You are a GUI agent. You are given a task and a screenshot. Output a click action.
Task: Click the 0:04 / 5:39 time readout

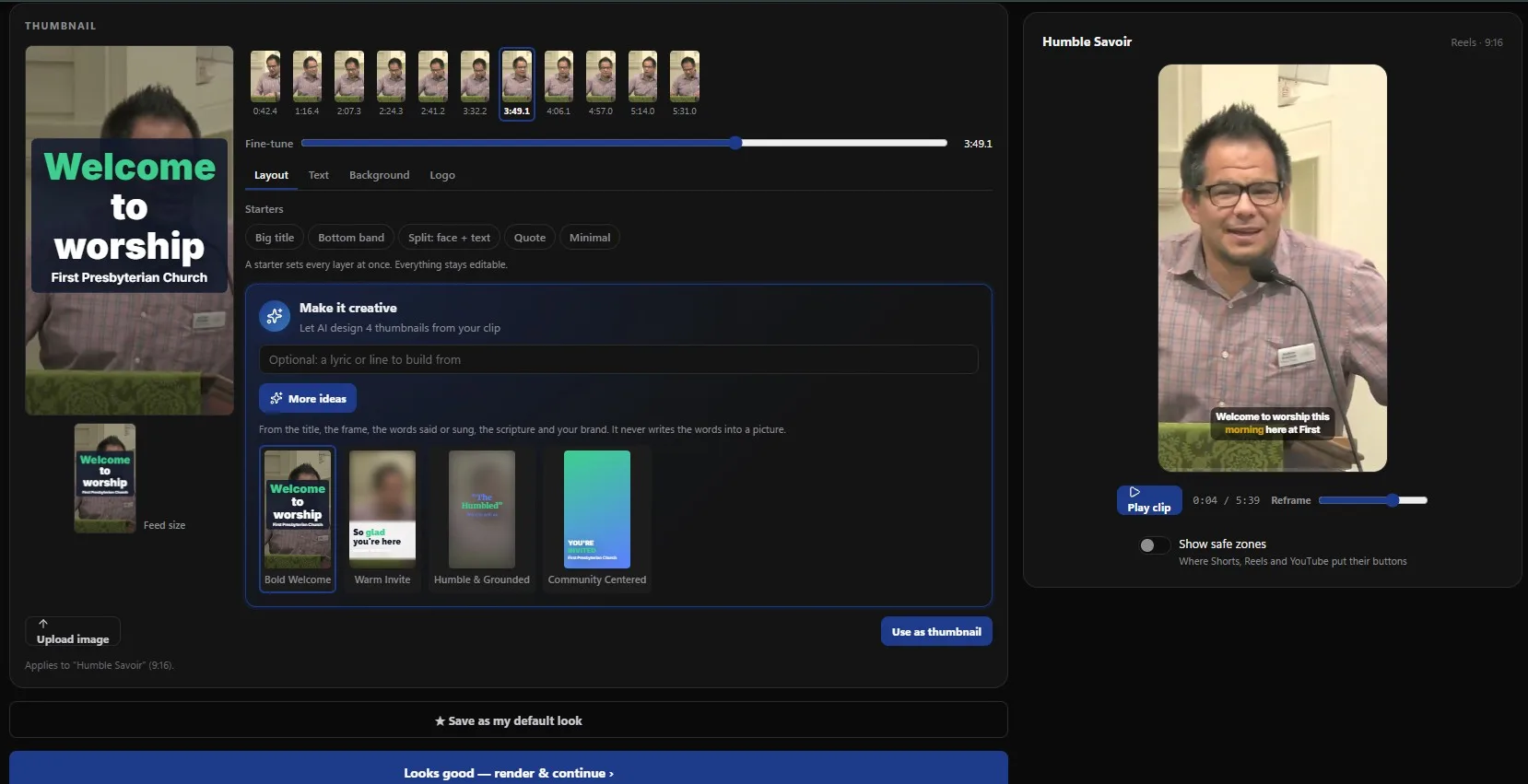[x=1226, y=501]
